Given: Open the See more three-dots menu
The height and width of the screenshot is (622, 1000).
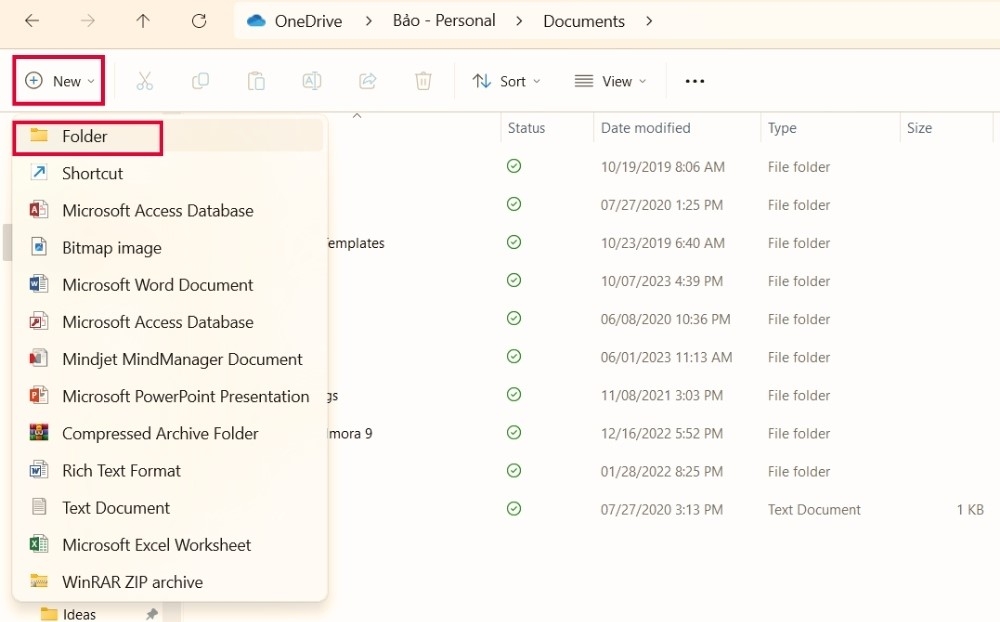Looking at the screenshot, I should point(695,81).
